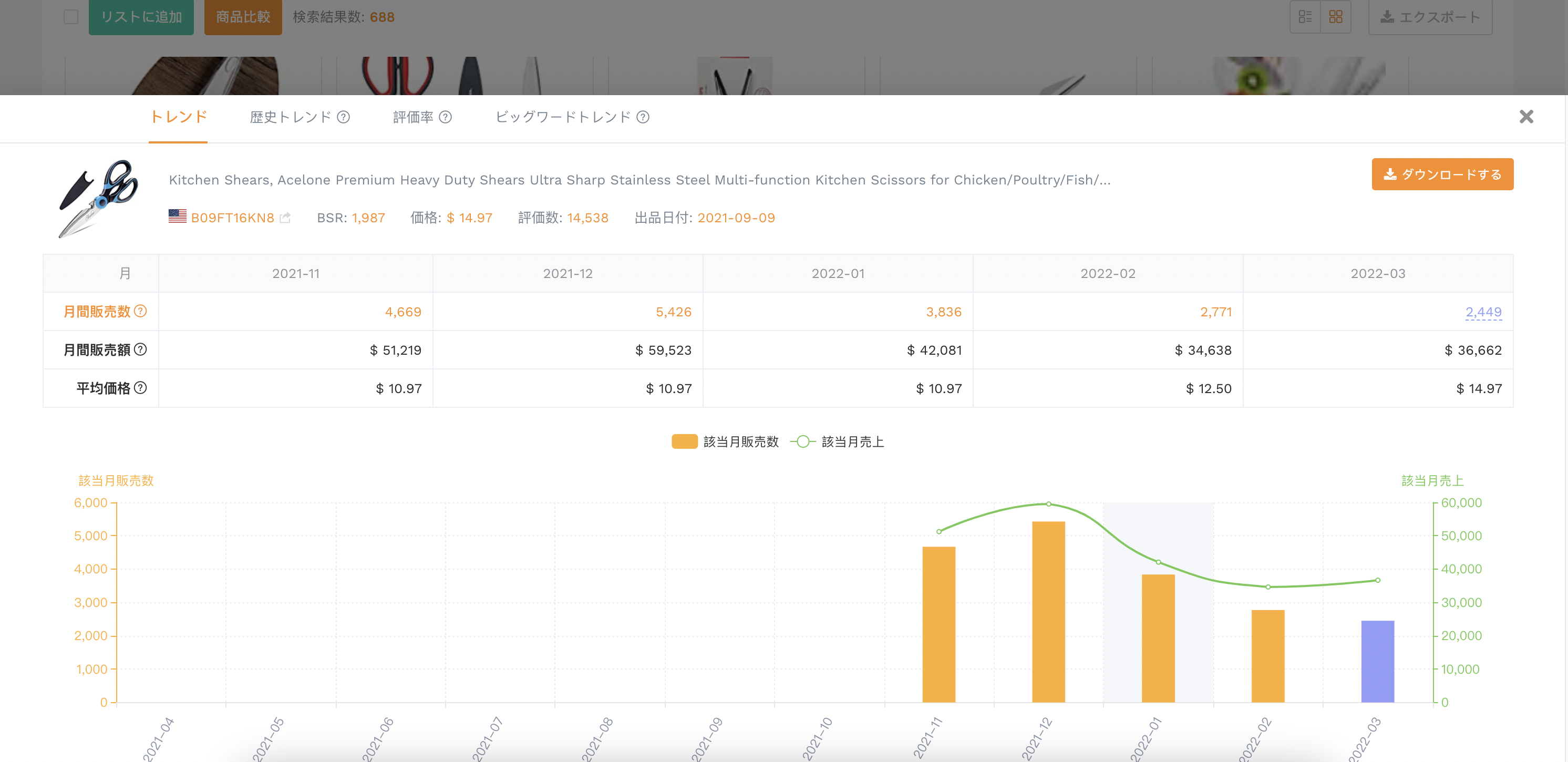Viewport: 1568px width, 762px height.
Task: Click the 2,449 monthly sales value
Action: coord(1483,312)
